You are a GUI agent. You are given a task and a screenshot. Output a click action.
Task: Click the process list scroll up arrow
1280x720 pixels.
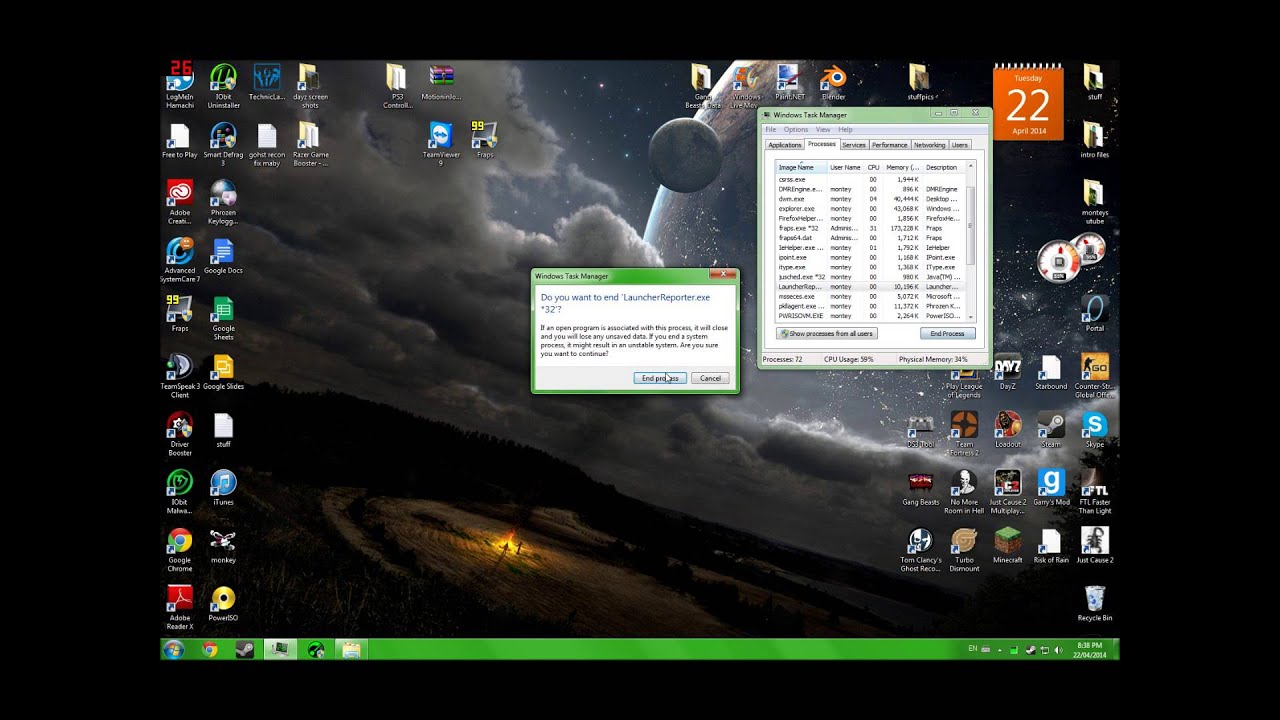coord(970,167)
